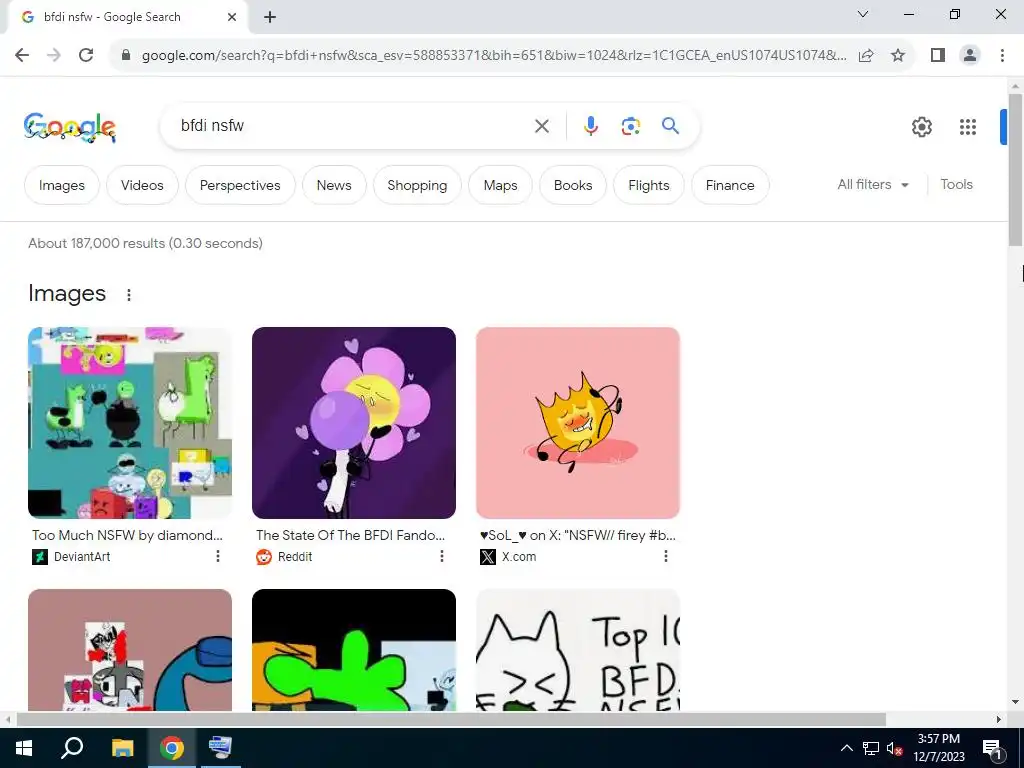
Task: Open the teal collage thumbnail
Action: (x=130, y=423)
